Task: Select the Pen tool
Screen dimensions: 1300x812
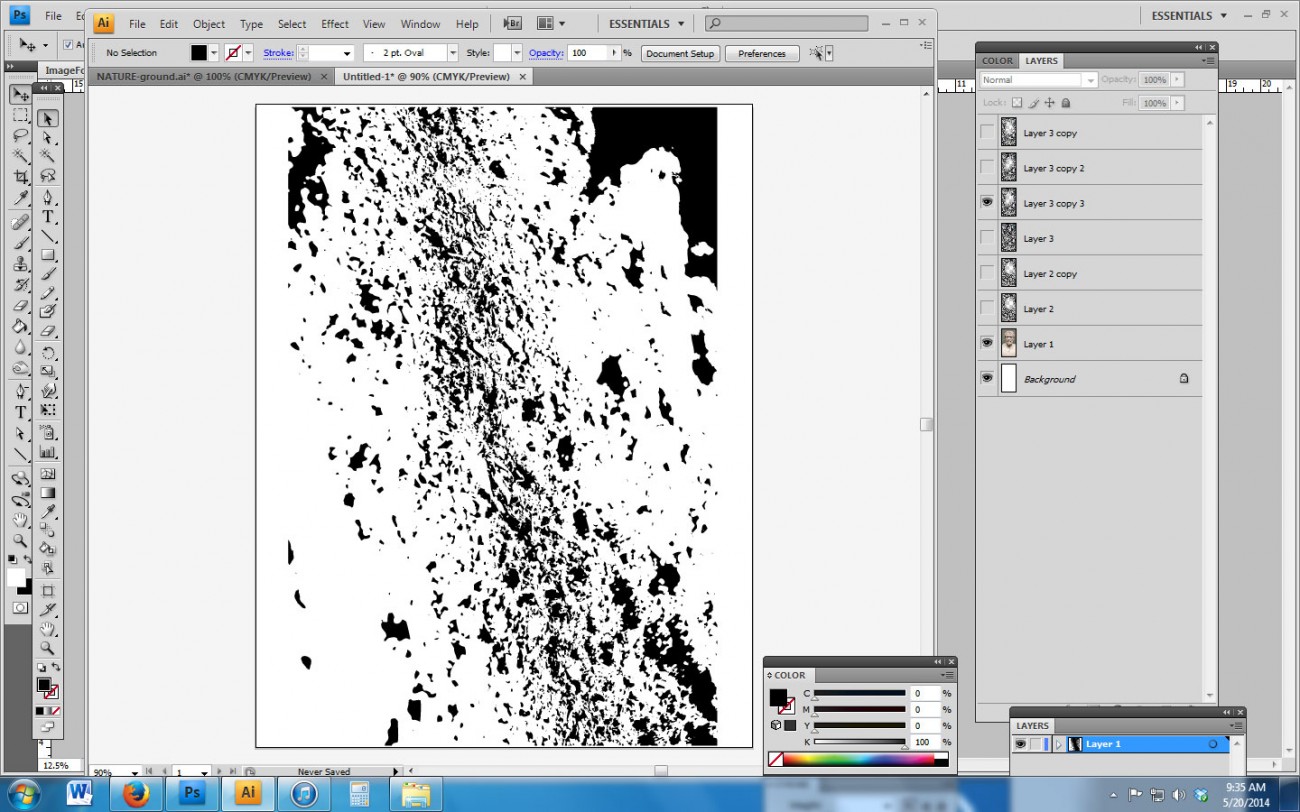Action: pos(47,199)
